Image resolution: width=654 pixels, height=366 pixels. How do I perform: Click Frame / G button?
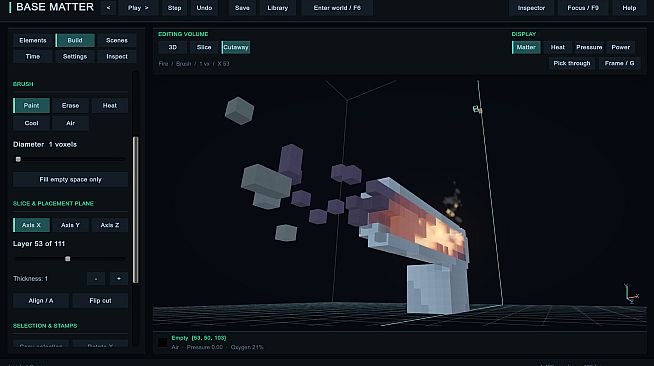[619, 63]
